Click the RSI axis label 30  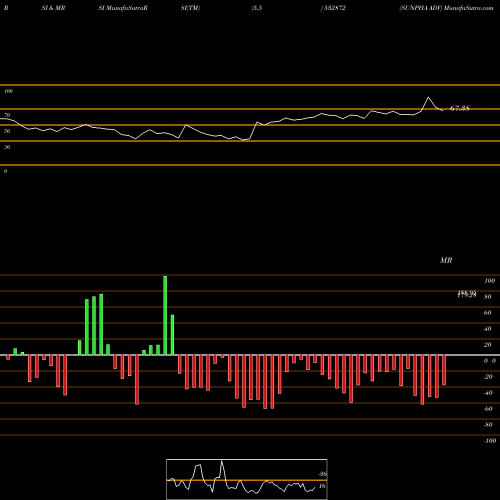click(7, 147)
